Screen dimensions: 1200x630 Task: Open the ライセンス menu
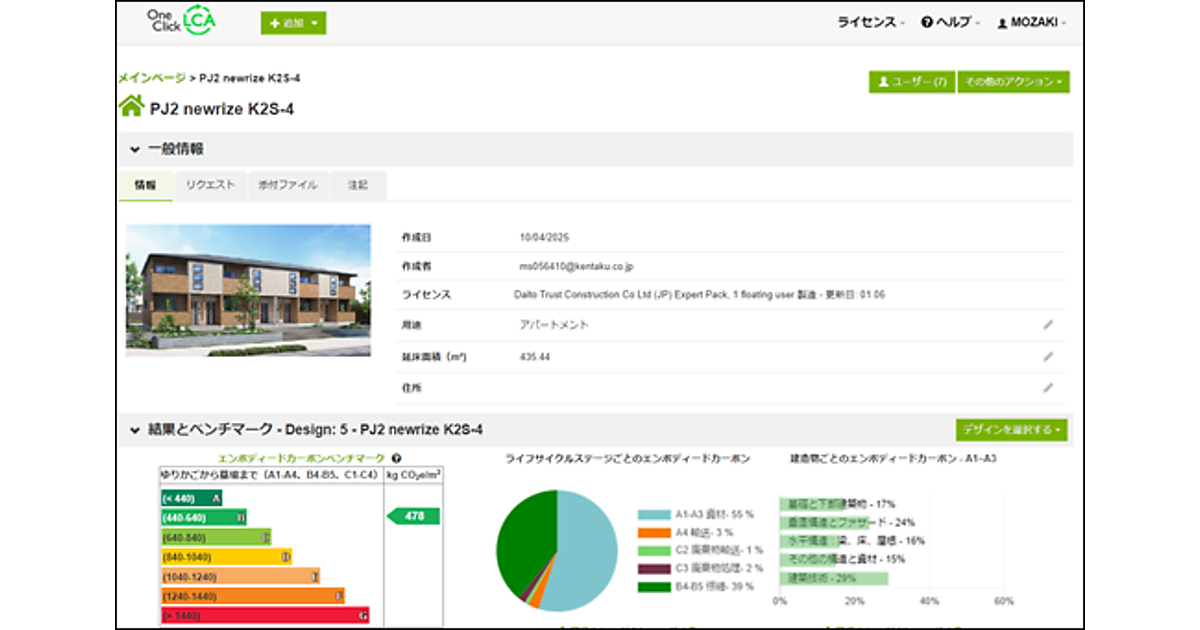[x=871, y=22]
